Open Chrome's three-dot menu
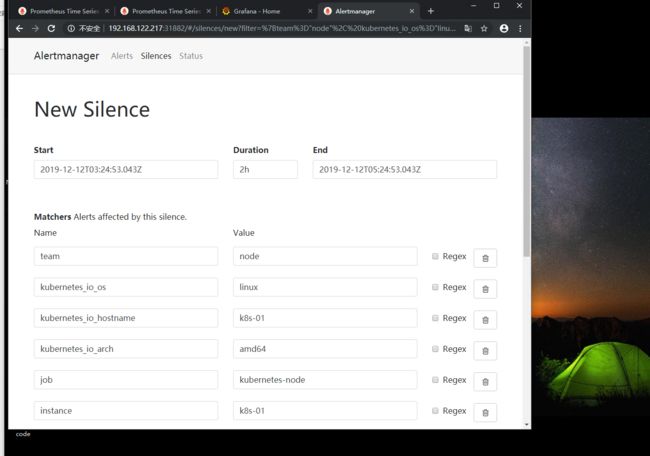Screen dimensions: 650x456 [x=520, y=29]
